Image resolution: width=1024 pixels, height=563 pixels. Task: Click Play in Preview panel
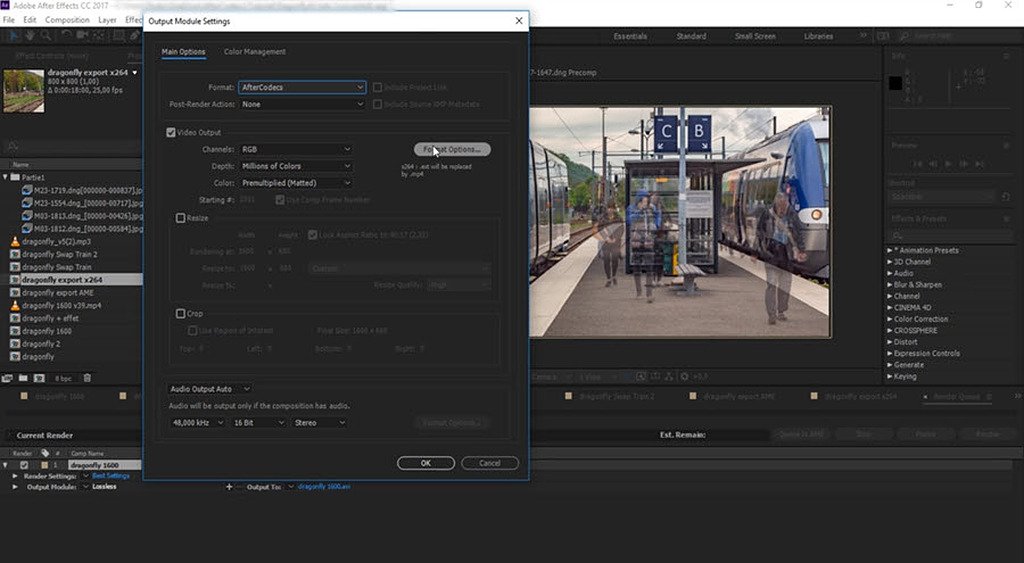point(948,164)
